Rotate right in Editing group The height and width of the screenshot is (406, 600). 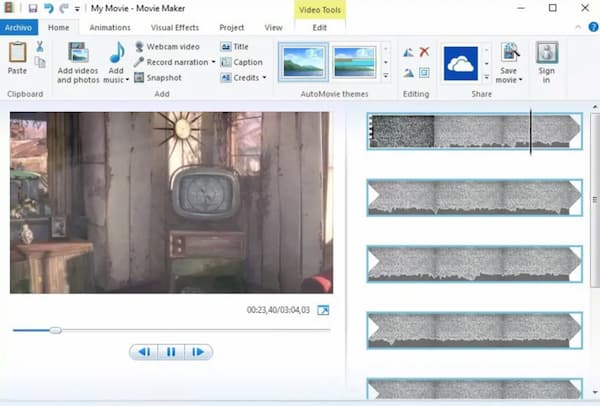pyautogui.click(x=408, y=73)
